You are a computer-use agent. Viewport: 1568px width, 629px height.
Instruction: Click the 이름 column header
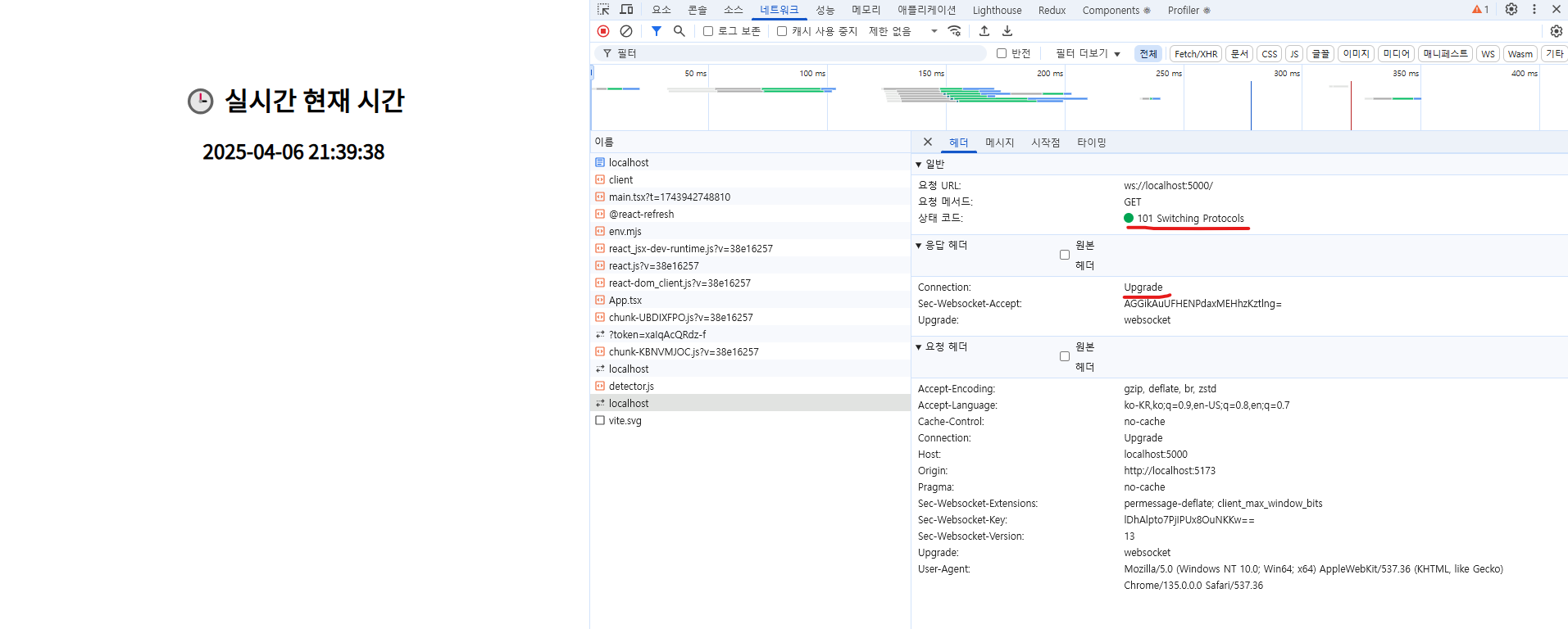click(750, 142)
